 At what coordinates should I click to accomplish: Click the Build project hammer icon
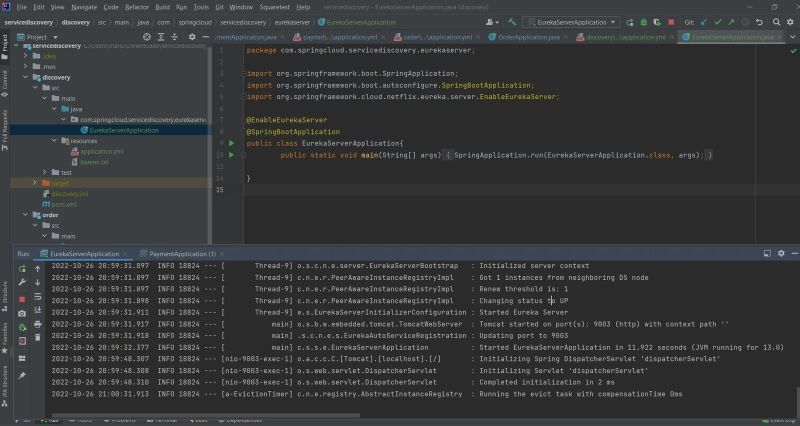512,22
